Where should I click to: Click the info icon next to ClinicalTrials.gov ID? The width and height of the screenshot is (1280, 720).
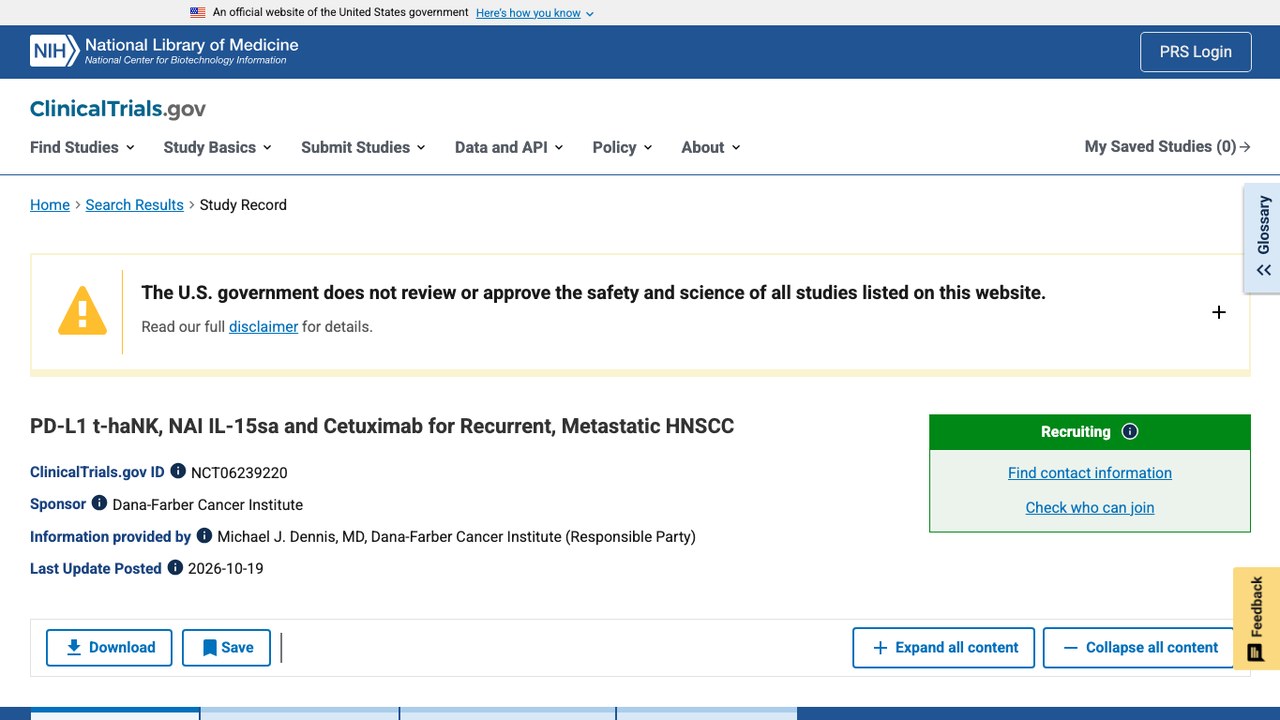[178, 471]
